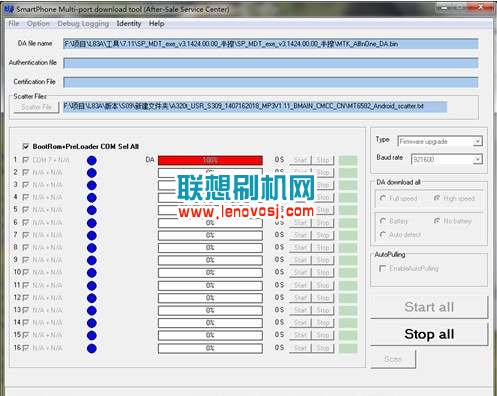Click Stop button for port 1
Image resolution: width=497 pixels, height=396 pixels.
pos(323,160)
